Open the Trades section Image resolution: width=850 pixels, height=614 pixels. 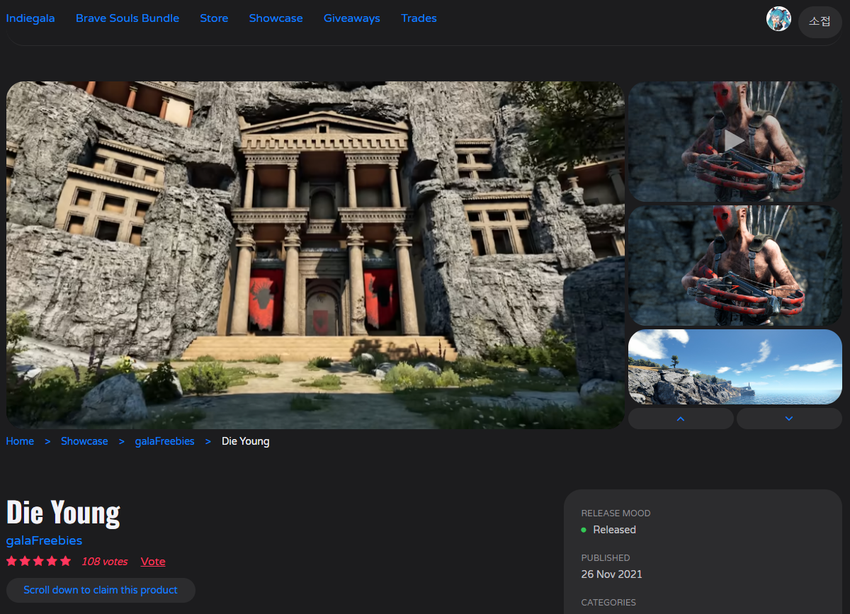click(x=419, y=18)
